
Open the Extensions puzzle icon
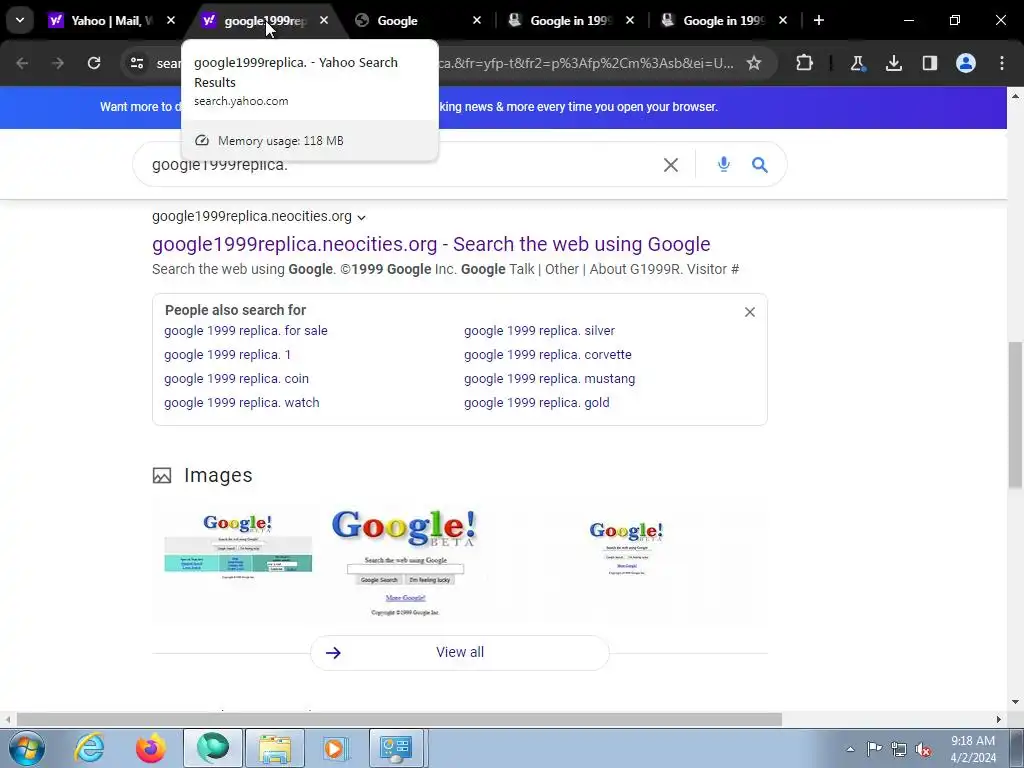(805, 63)
